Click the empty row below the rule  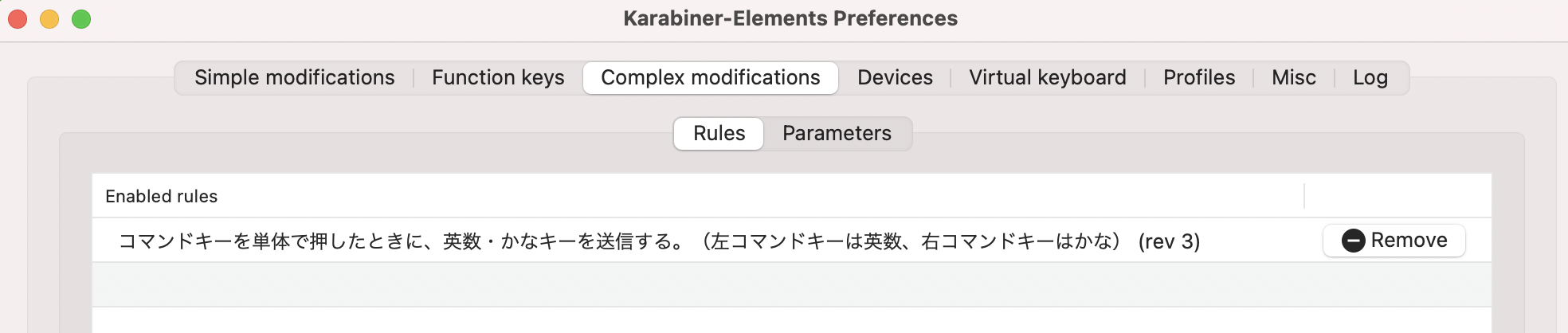[x=791, y=284]
